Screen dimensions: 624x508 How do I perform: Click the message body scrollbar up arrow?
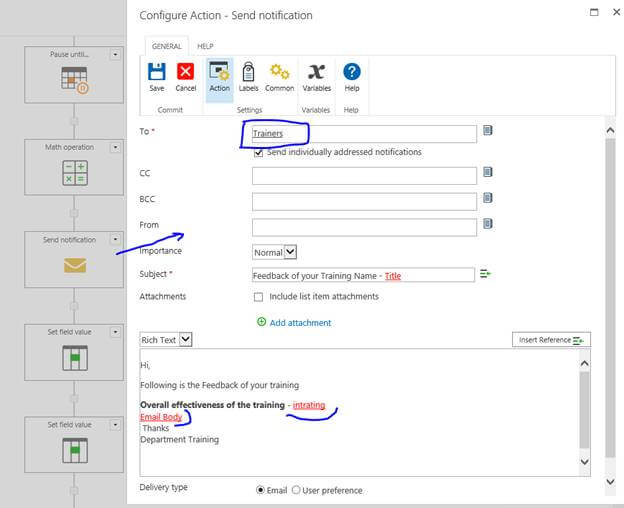(584, 363)
